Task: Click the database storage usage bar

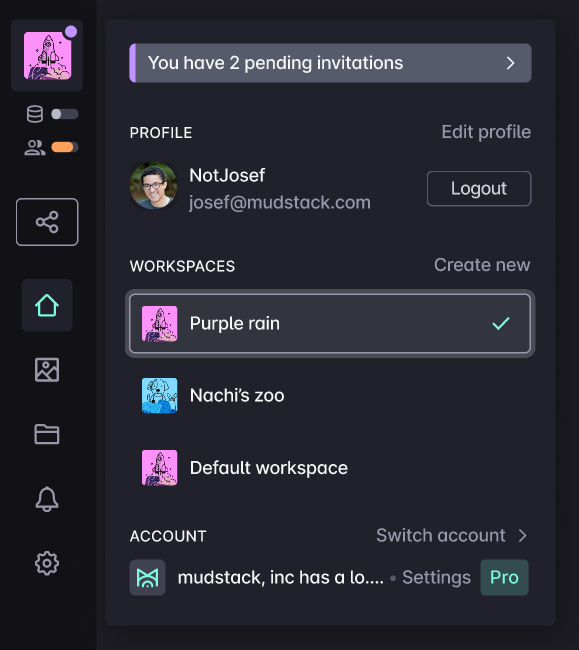Action: (x=65, y=114)
